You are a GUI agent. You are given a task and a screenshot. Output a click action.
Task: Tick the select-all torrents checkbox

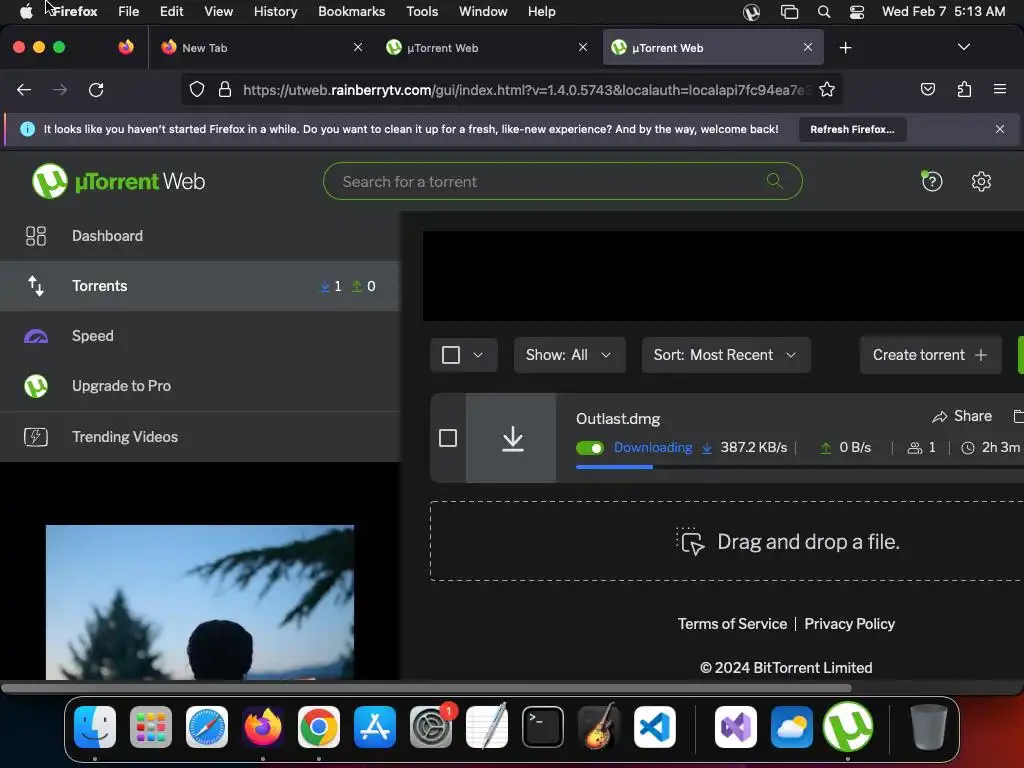click(x=451, y=355)
